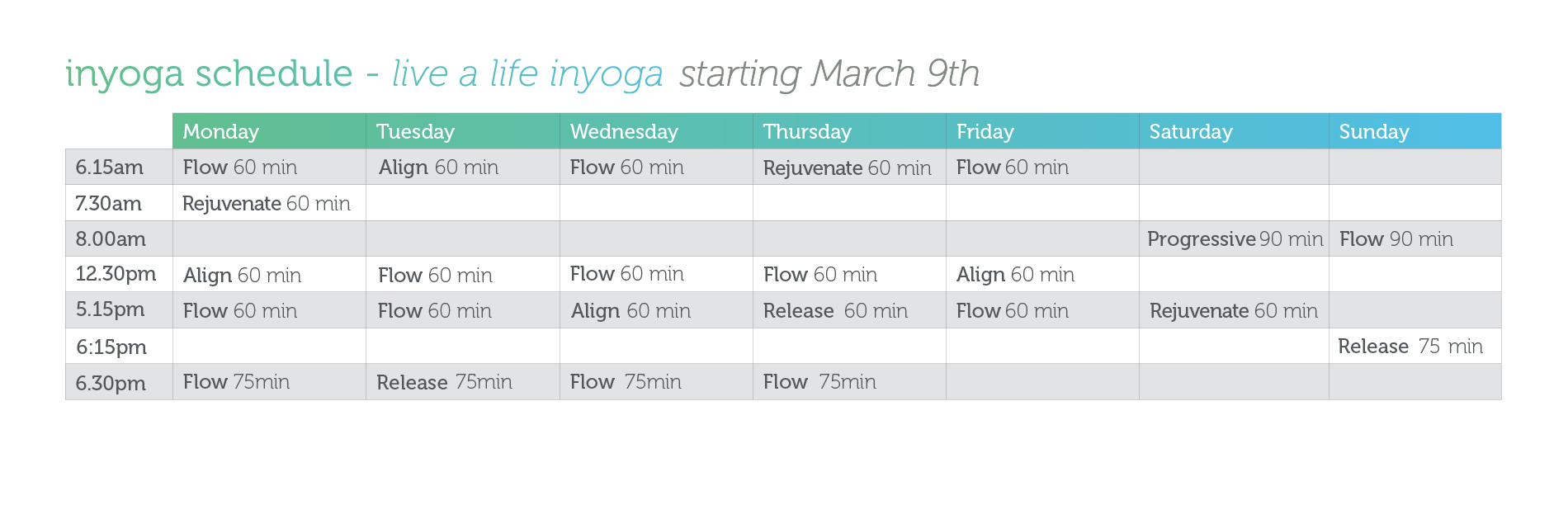
Task: Click Thursday 6.15am Rejuvenate 60 min
Action: 848,168
